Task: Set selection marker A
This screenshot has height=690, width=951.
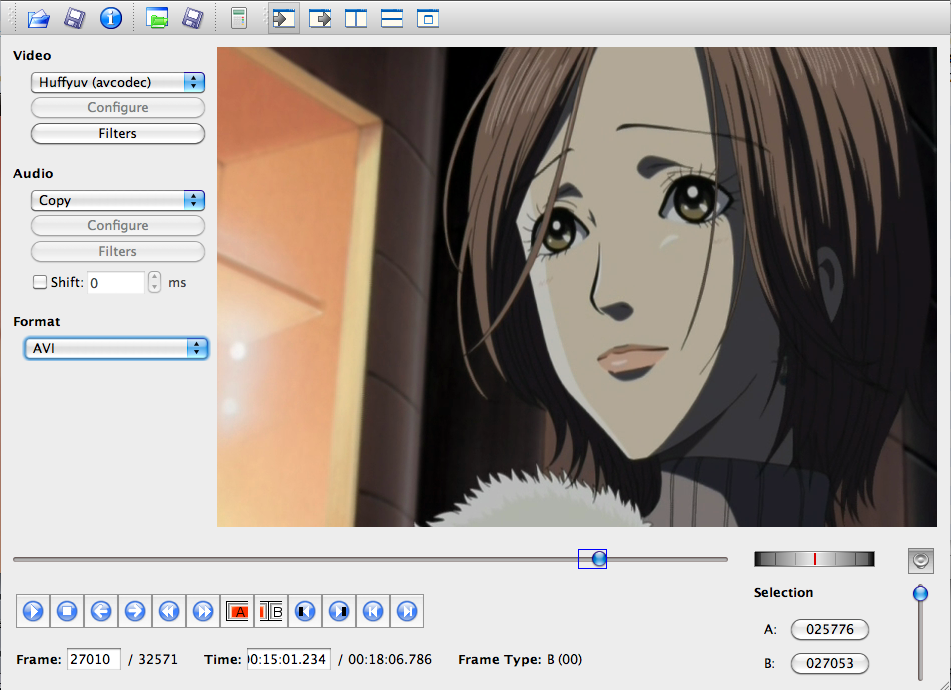Action: pos(237,611)
